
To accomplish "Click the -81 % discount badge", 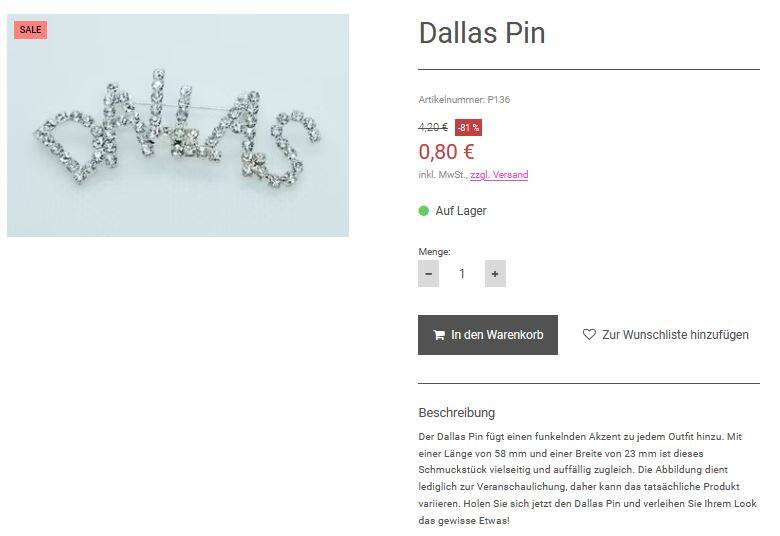I will (468, 127).
